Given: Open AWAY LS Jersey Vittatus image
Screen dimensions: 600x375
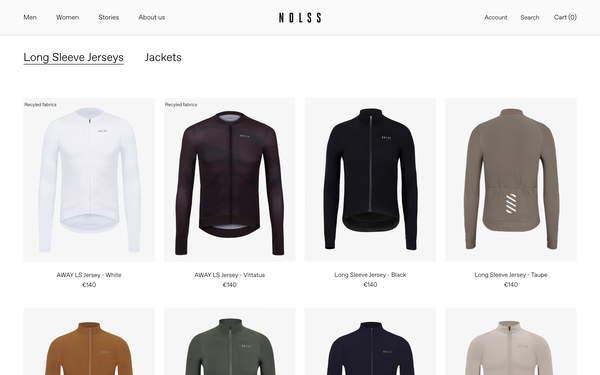Looking at the screenshot, I should click(x=230, y=180).
